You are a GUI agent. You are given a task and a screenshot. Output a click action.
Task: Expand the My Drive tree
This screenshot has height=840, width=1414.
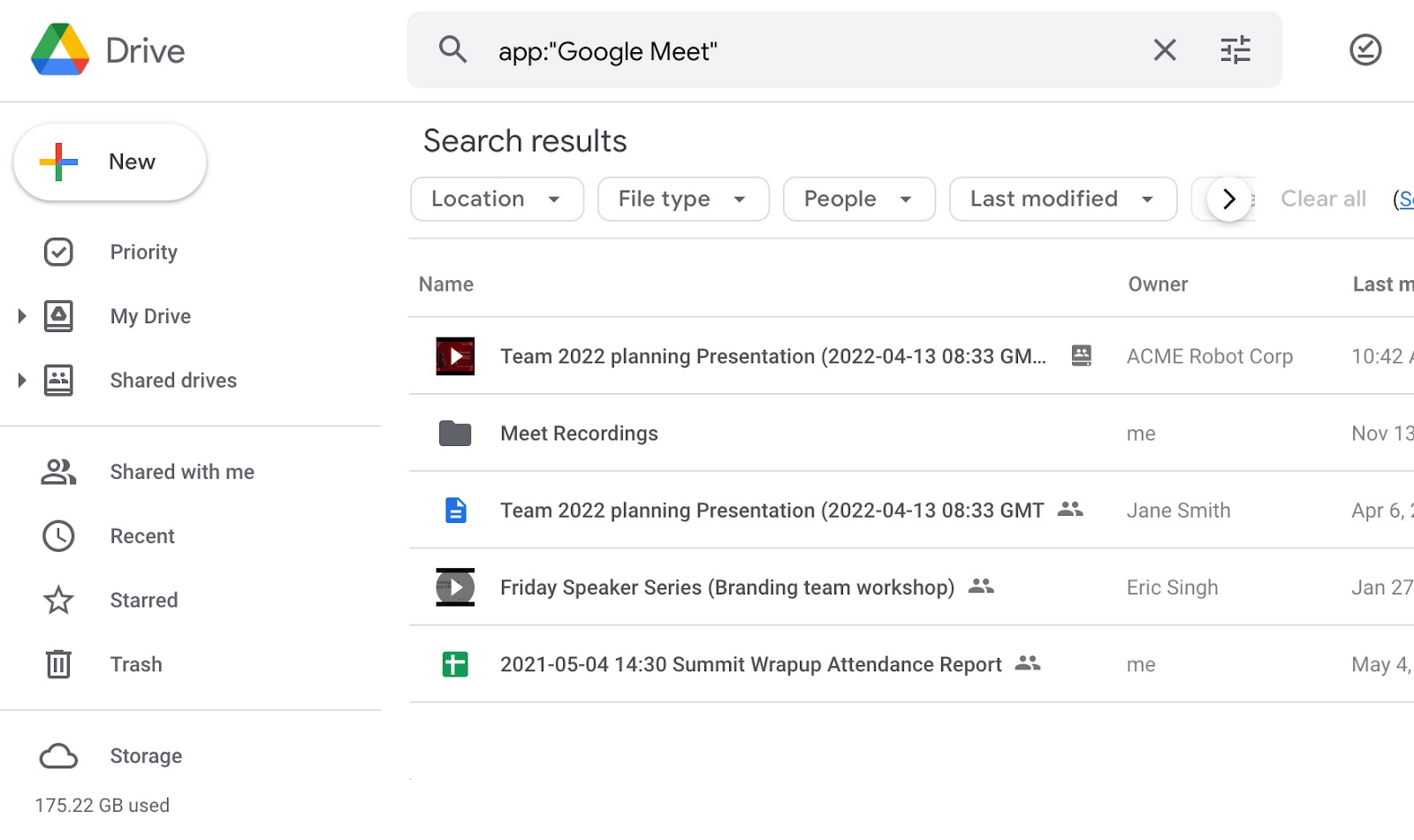(22, 316)
